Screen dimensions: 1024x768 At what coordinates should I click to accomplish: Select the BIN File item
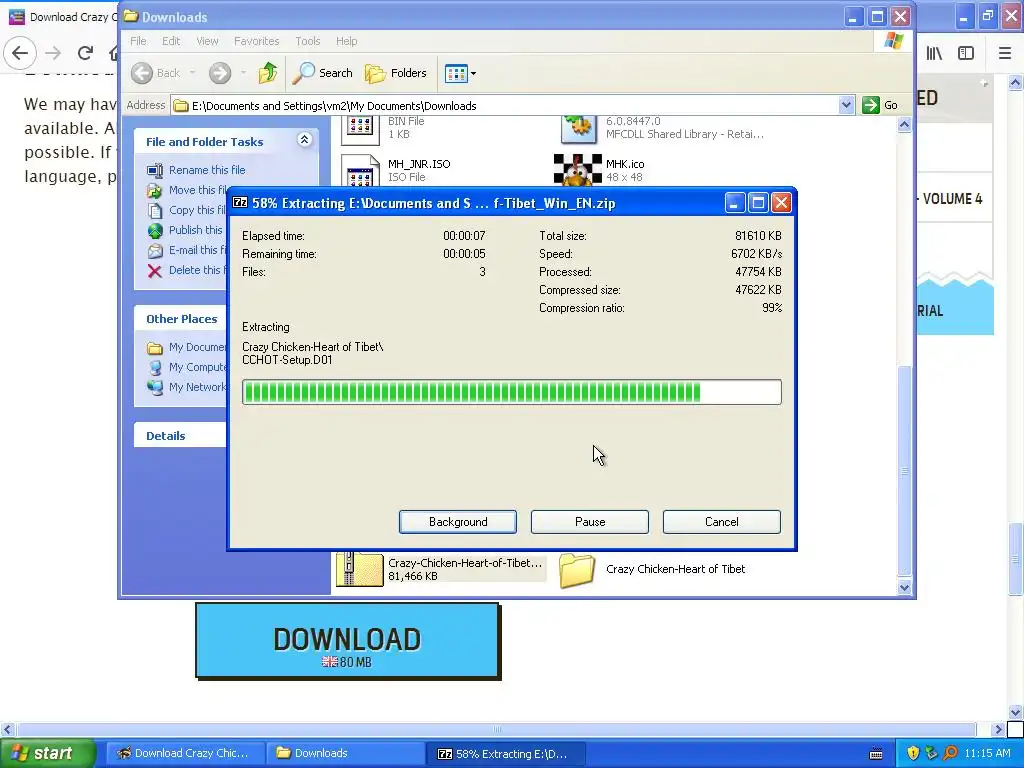pos(384,129)
